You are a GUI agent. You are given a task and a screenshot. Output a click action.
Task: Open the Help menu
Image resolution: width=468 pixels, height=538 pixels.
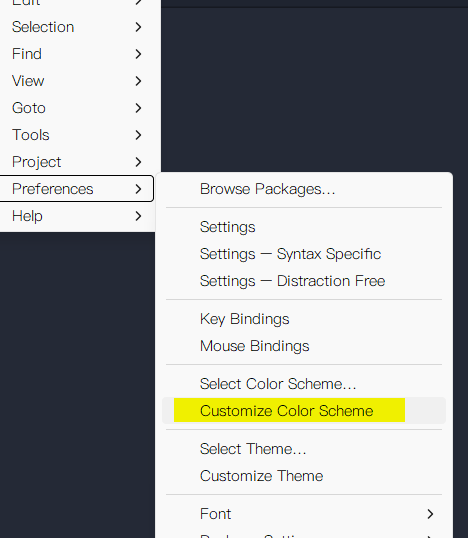77,216
